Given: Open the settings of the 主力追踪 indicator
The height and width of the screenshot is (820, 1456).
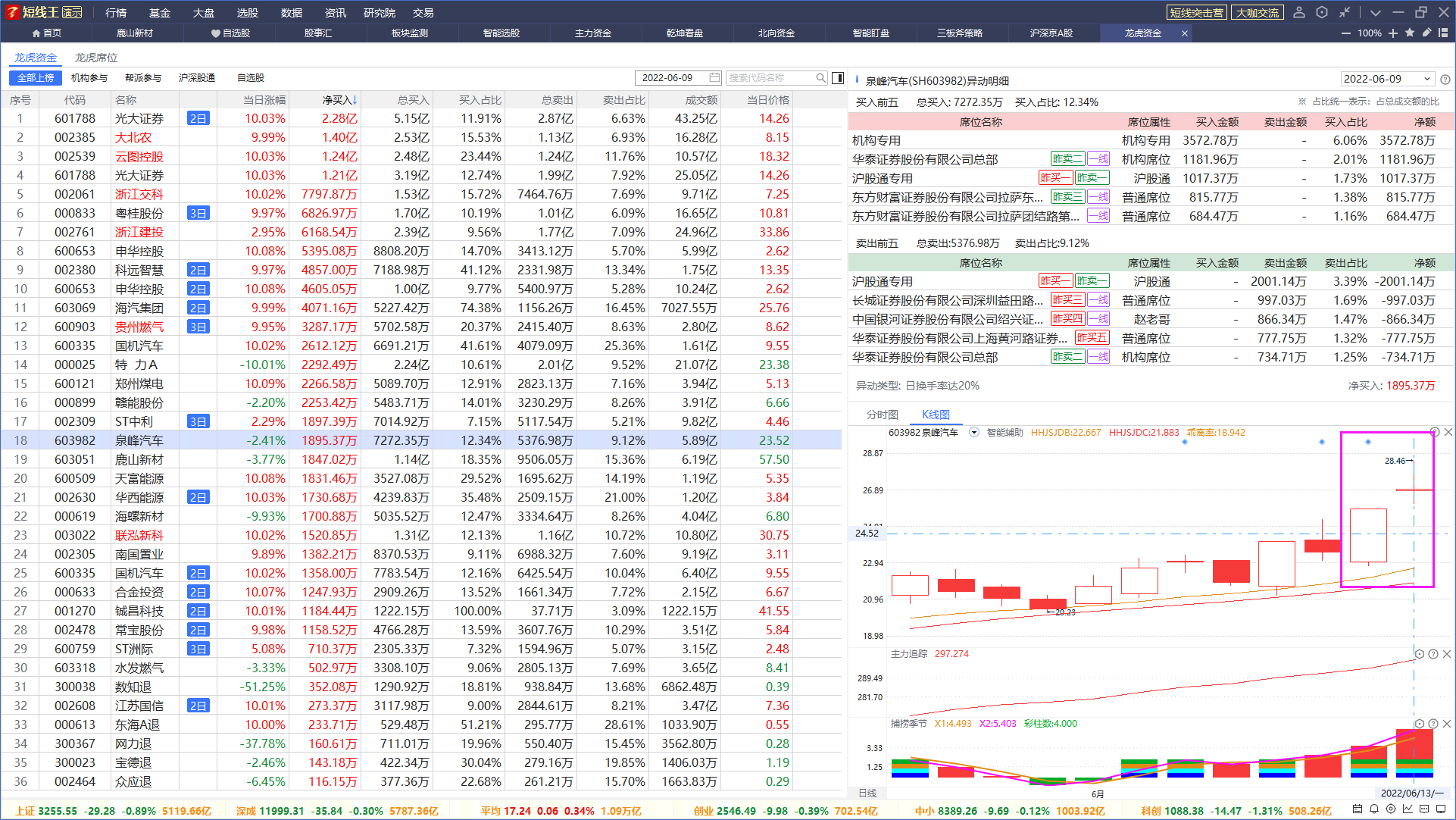Looking at the screenshot, I should point(1420,653).
